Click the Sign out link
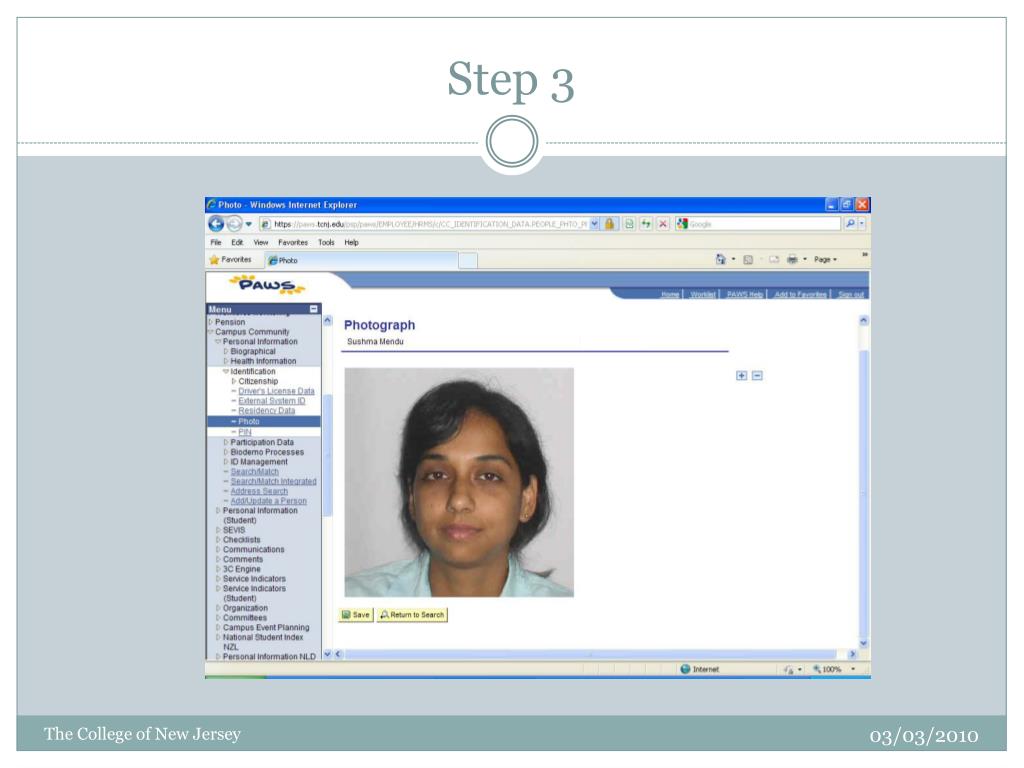 tap(851, 295)
